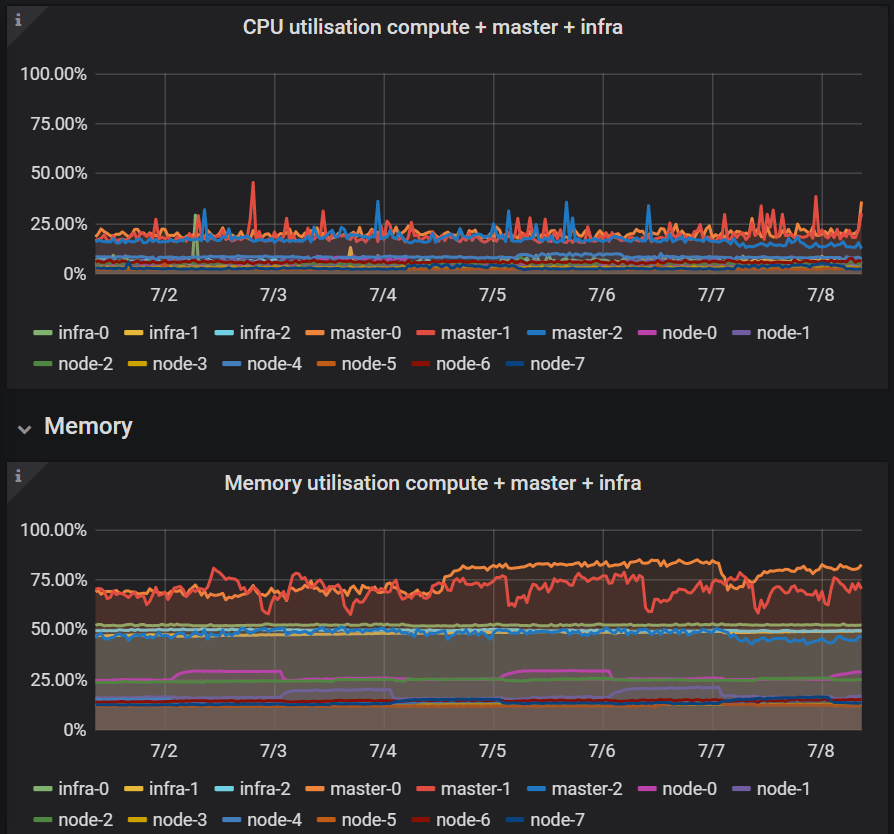Open the Memory utilisation panel title menu
This screenshot has width=894, height=834.
(x=434, y=483)
